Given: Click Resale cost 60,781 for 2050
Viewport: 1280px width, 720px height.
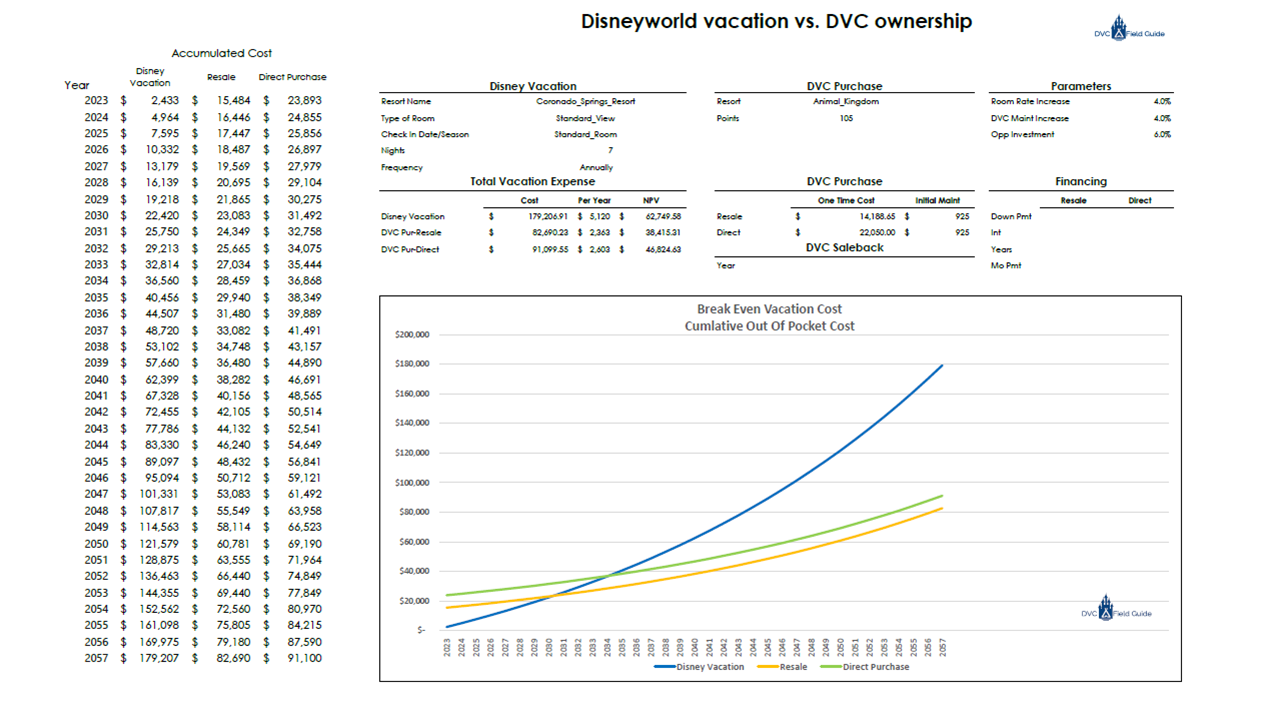Looking at the screenshot, I should click(x=233, y=543).
